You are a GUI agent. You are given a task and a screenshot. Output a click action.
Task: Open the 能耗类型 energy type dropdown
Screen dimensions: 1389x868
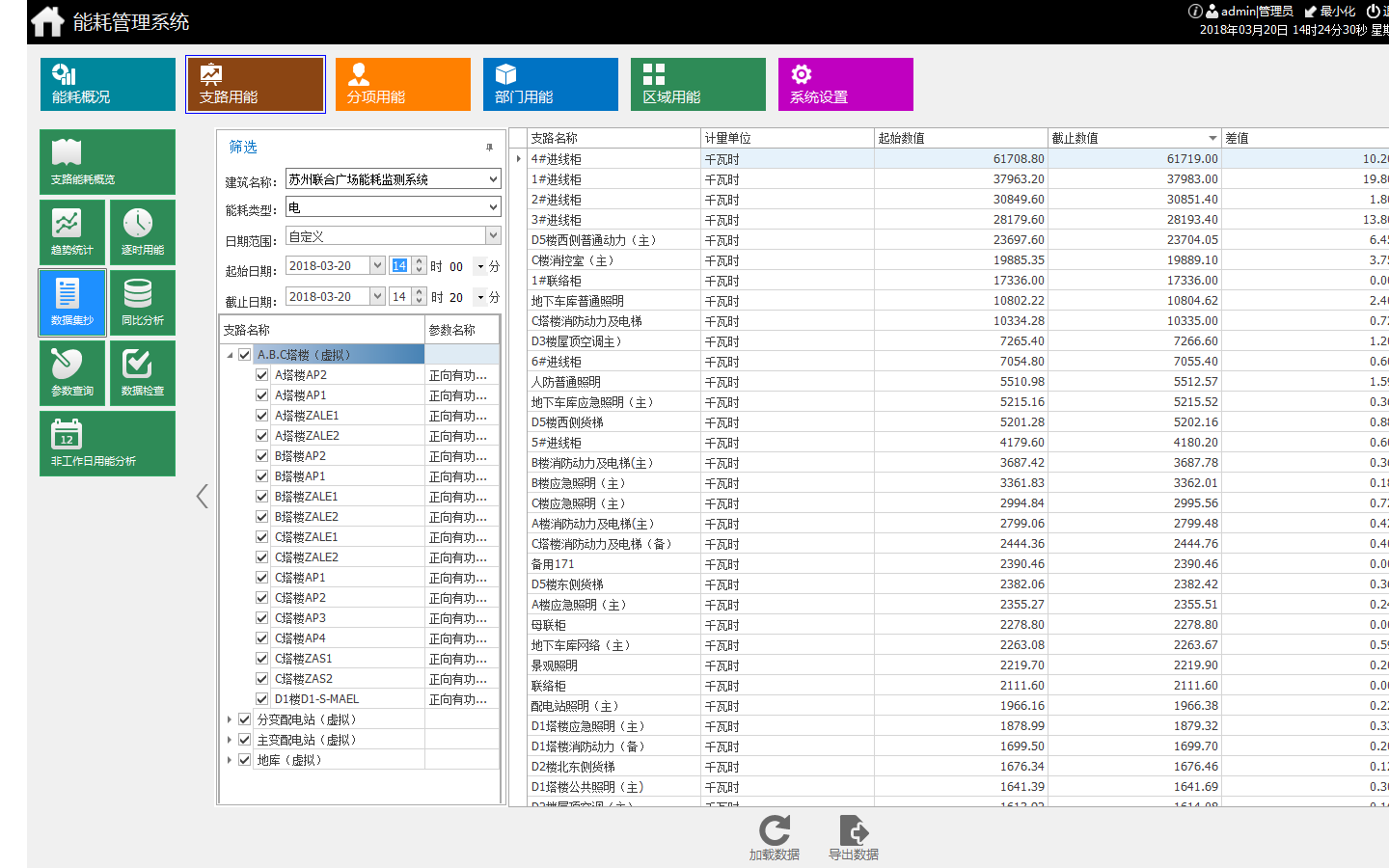click(394, 207)
